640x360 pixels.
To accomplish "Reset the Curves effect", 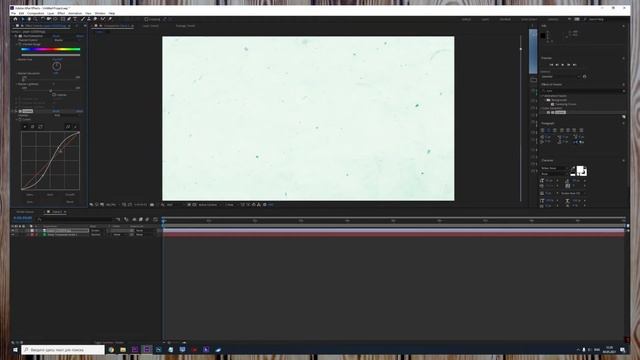I will pyautogui.click(x=56, y=111).
